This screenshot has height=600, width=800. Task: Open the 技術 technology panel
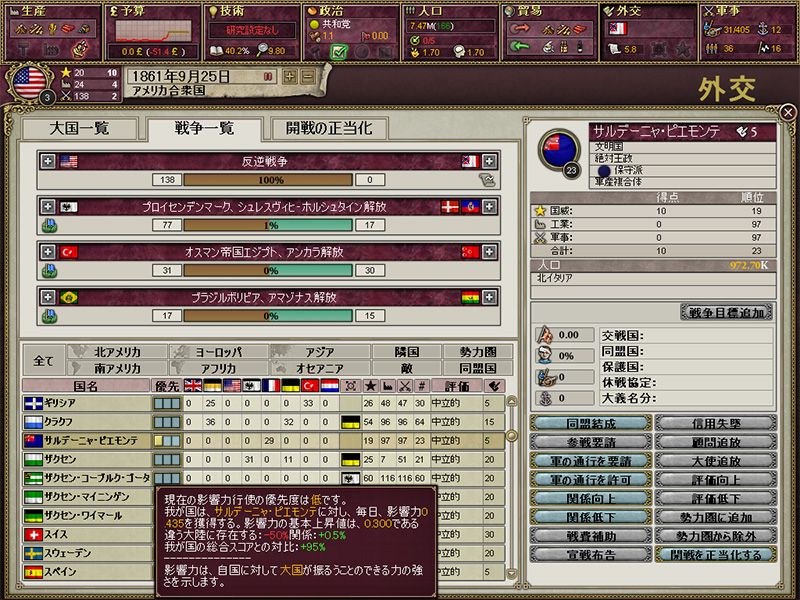[252, 32]
